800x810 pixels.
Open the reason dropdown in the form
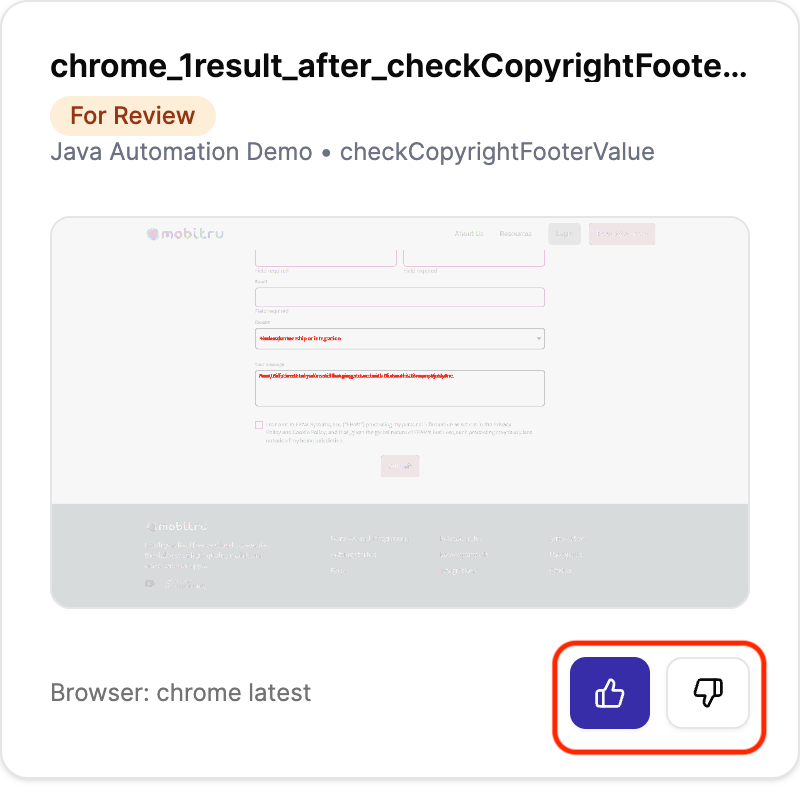398,338
